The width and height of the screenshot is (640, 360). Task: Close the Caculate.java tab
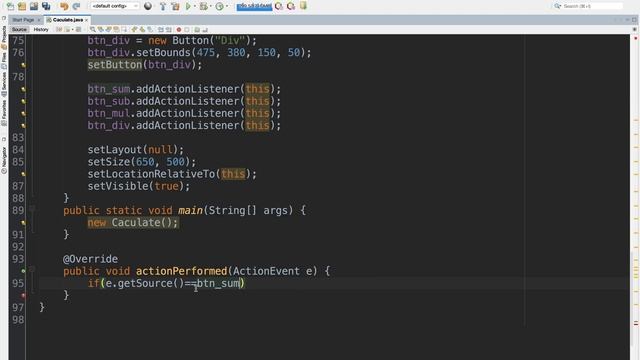click(x=87, y=20)
